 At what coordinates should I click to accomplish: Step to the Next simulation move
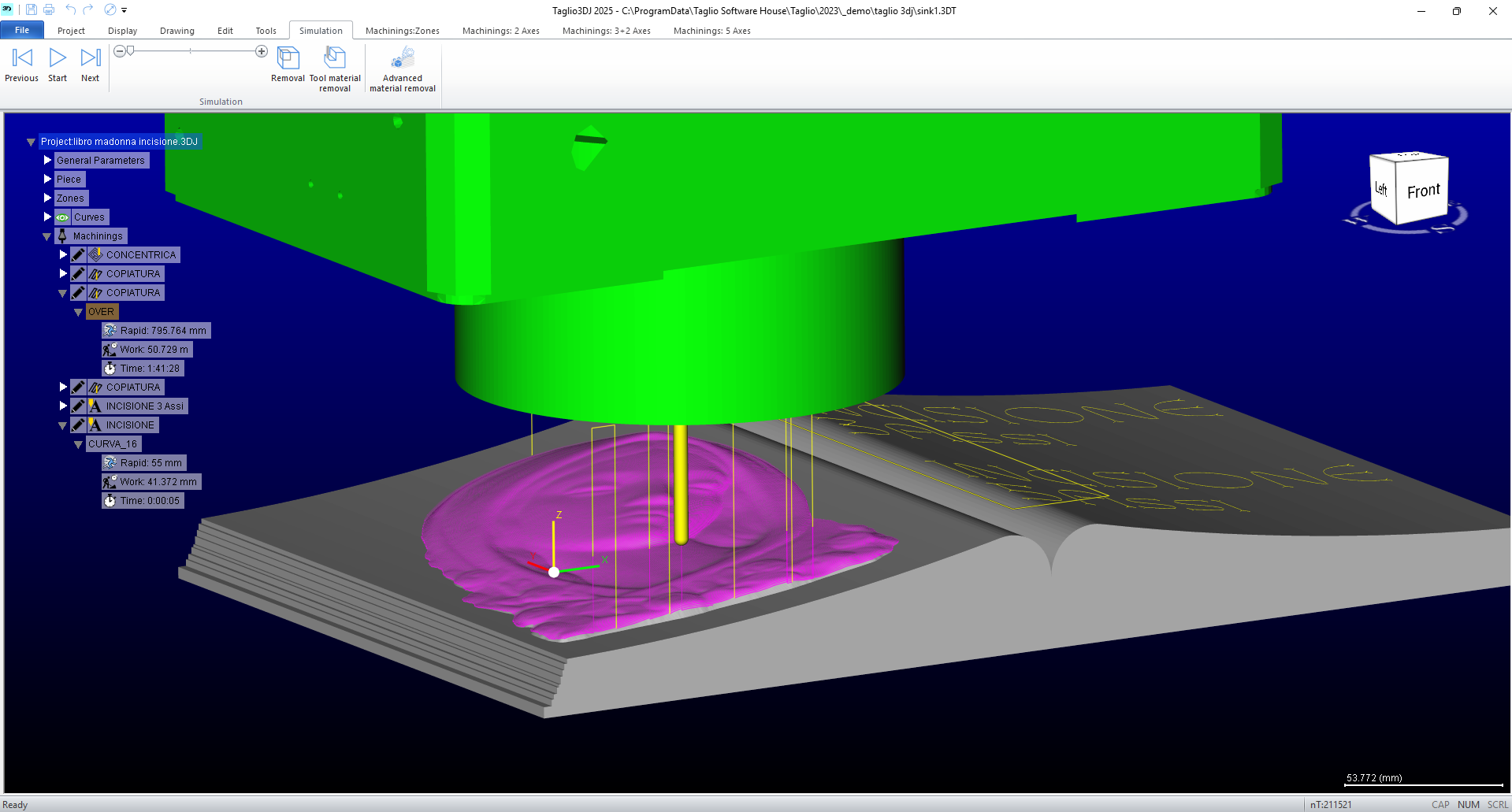point(91,58)
